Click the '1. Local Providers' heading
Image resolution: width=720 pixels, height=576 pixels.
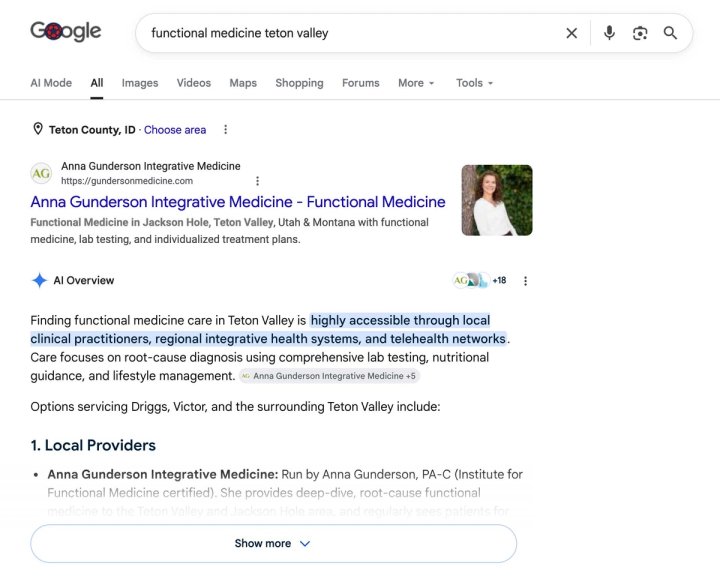(x=93, y=446)
